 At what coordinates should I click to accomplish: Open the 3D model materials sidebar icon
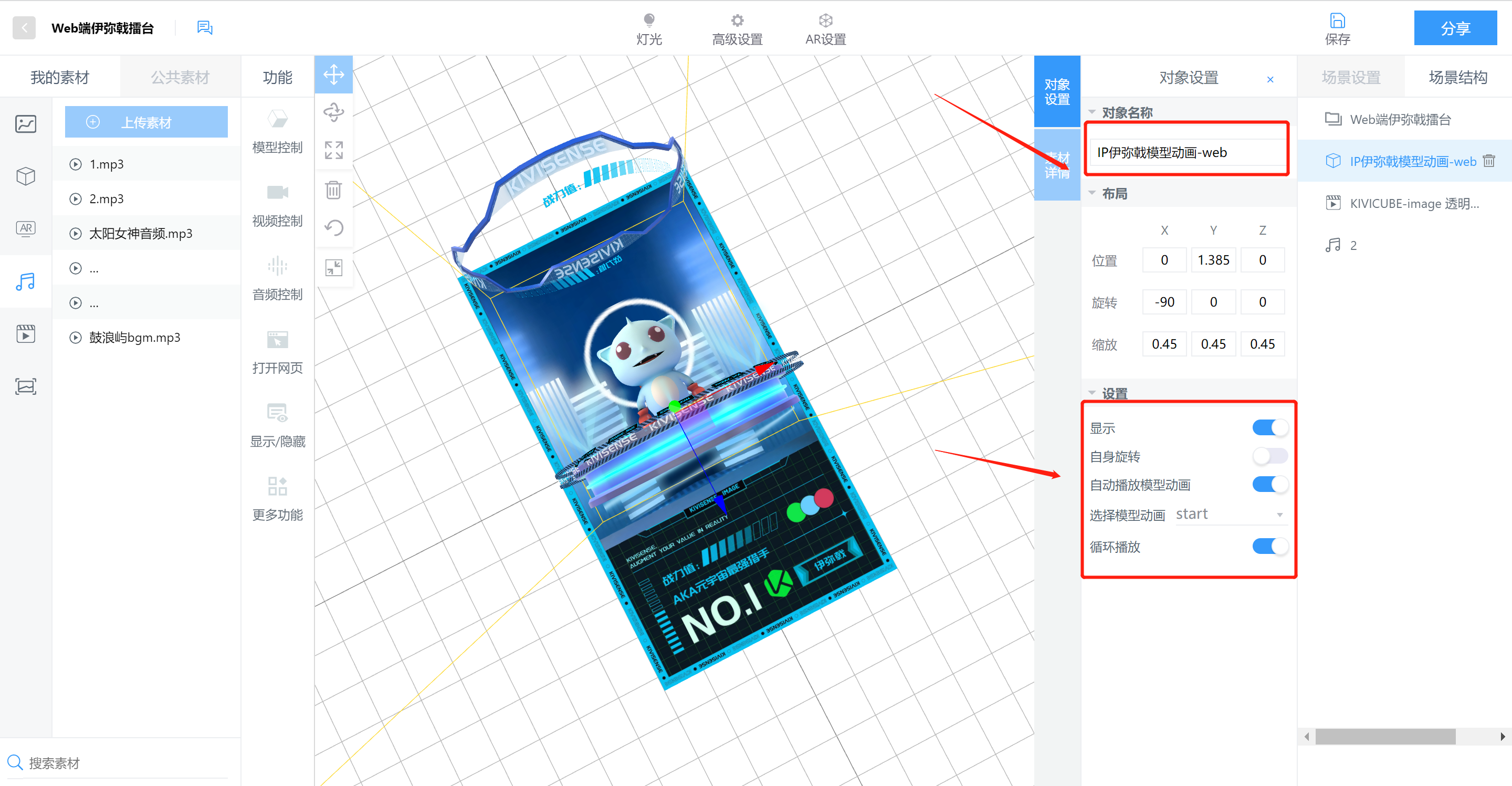click(26, 176)
